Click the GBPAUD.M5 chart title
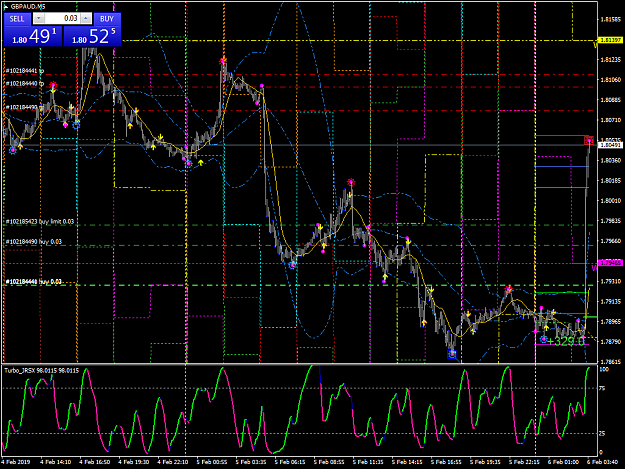The image size is (625, 469). point(28,7)
